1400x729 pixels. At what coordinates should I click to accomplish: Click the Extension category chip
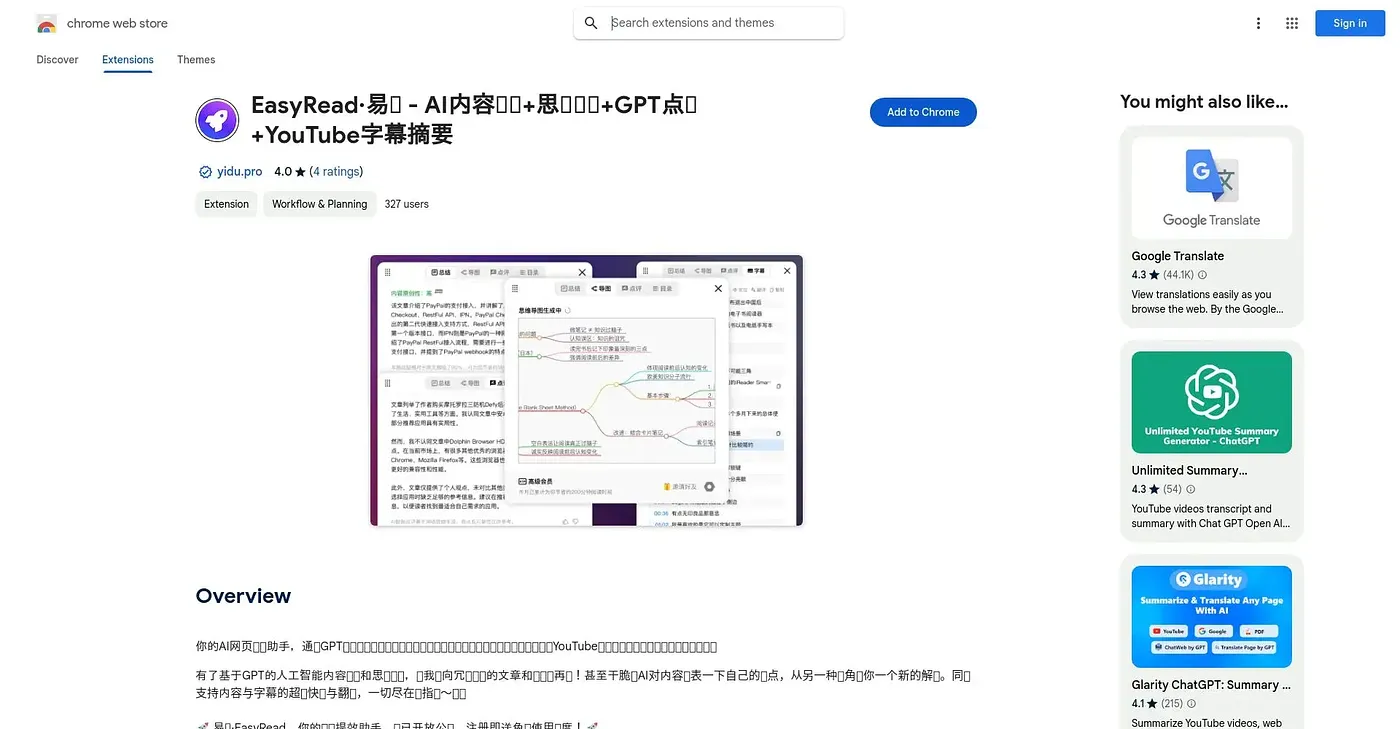[x=226, y=204]
